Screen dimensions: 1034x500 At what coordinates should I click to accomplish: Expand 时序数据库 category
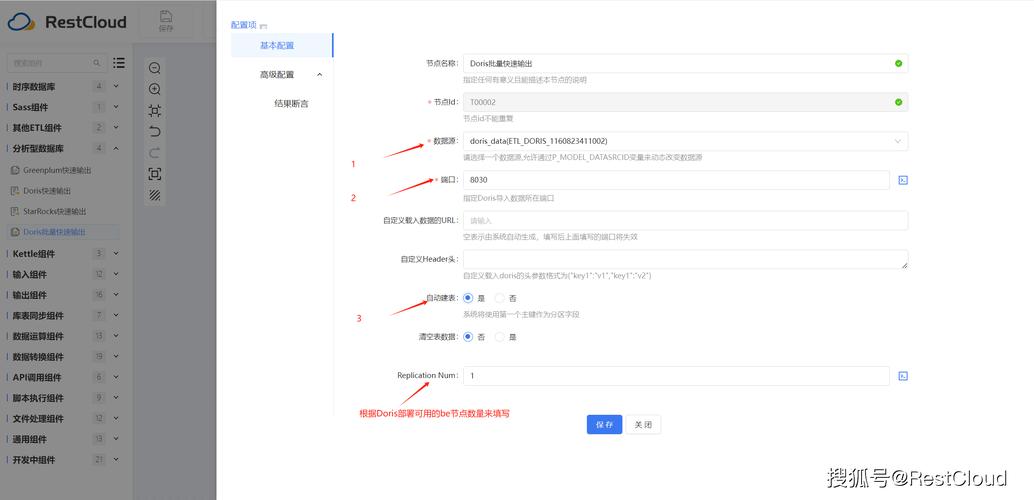coord(116,86)
